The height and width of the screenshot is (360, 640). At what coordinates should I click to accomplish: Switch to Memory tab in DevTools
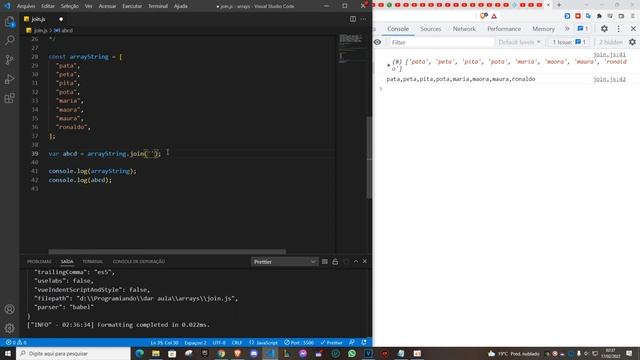(x=543, y=29)
